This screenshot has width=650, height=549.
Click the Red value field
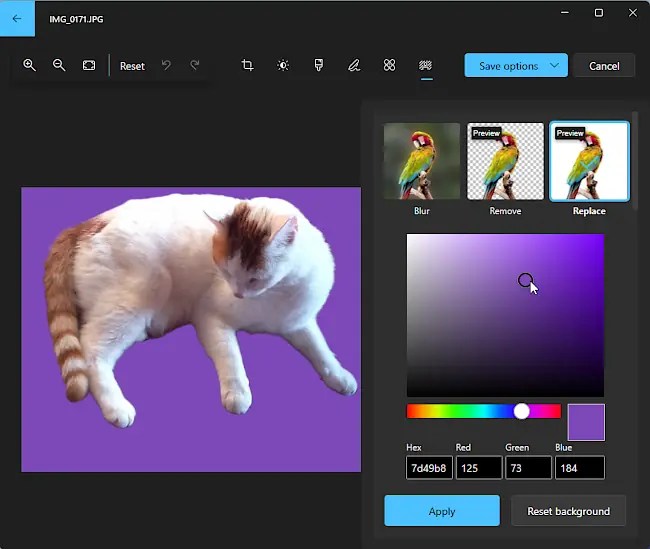[479, 468]
